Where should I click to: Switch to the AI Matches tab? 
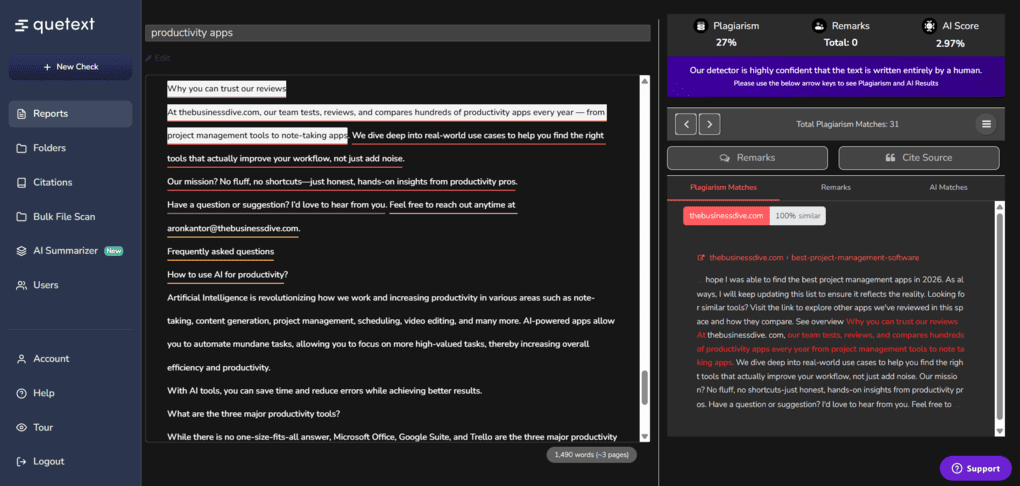(x=948, y=187)
